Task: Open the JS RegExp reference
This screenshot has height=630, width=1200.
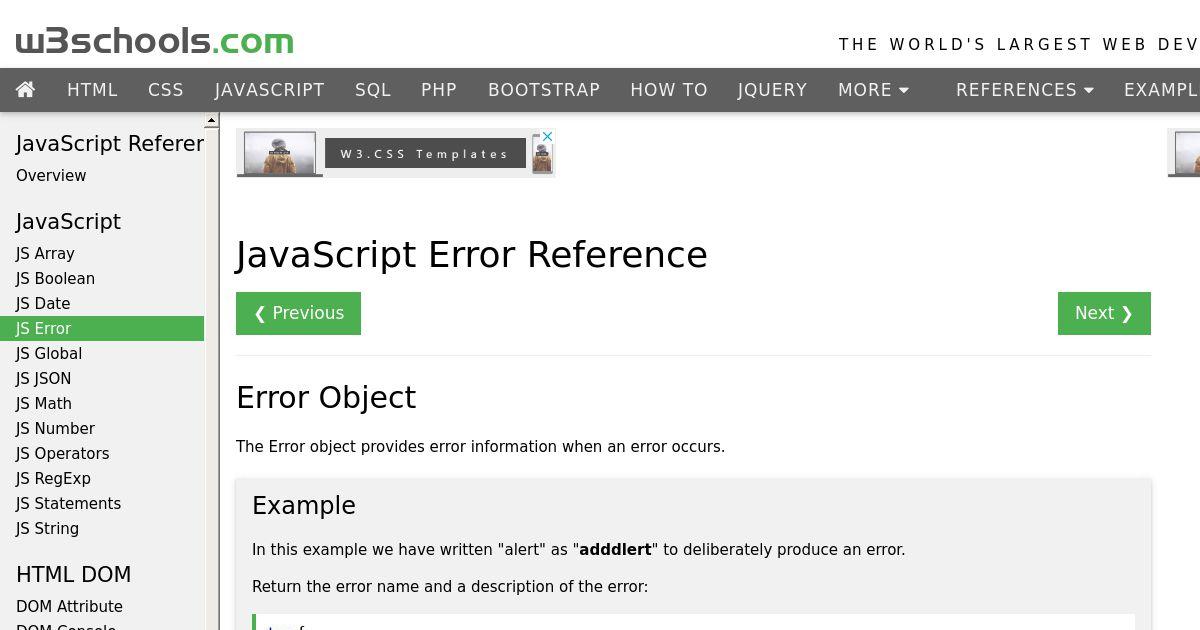Action: [x=53, y=479]
